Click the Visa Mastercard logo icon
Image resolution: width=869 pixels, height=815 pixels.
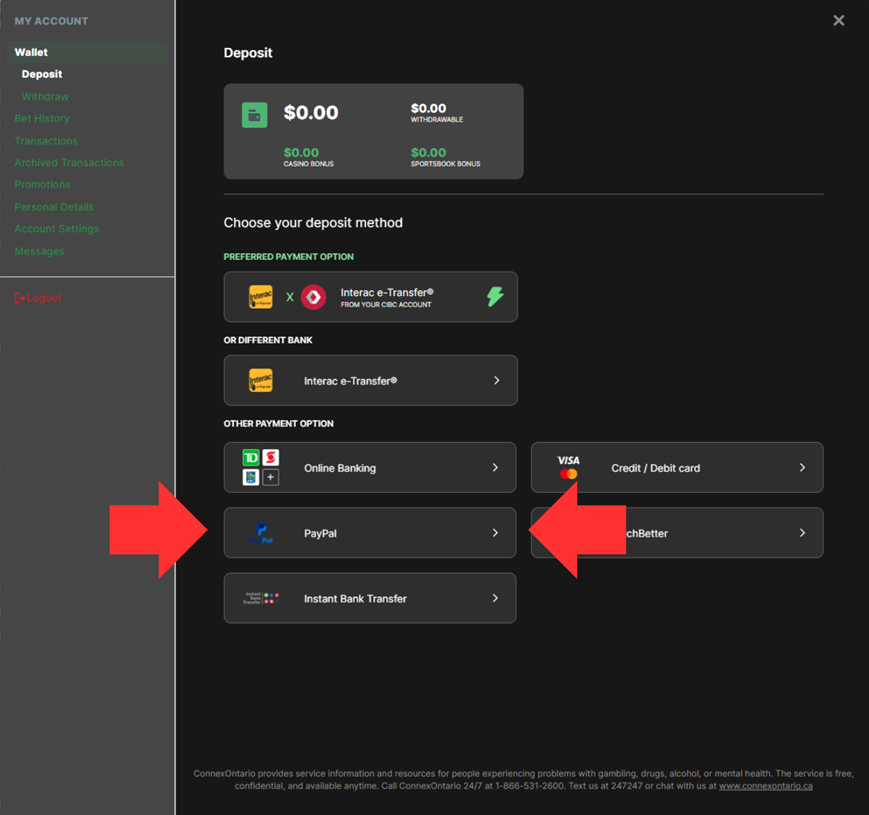pyautogui.click(x=568, y=467)
